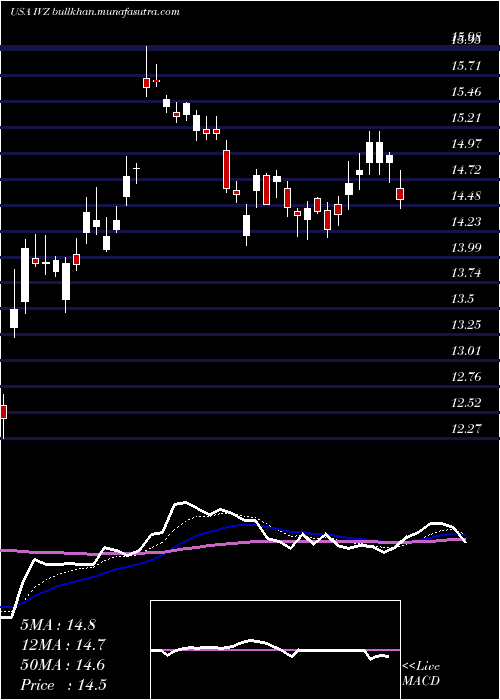Click the '12MA : 14.7' readout
Image resolution: width=500 pixels, height=700 pixels.
(x=62, y=645)
